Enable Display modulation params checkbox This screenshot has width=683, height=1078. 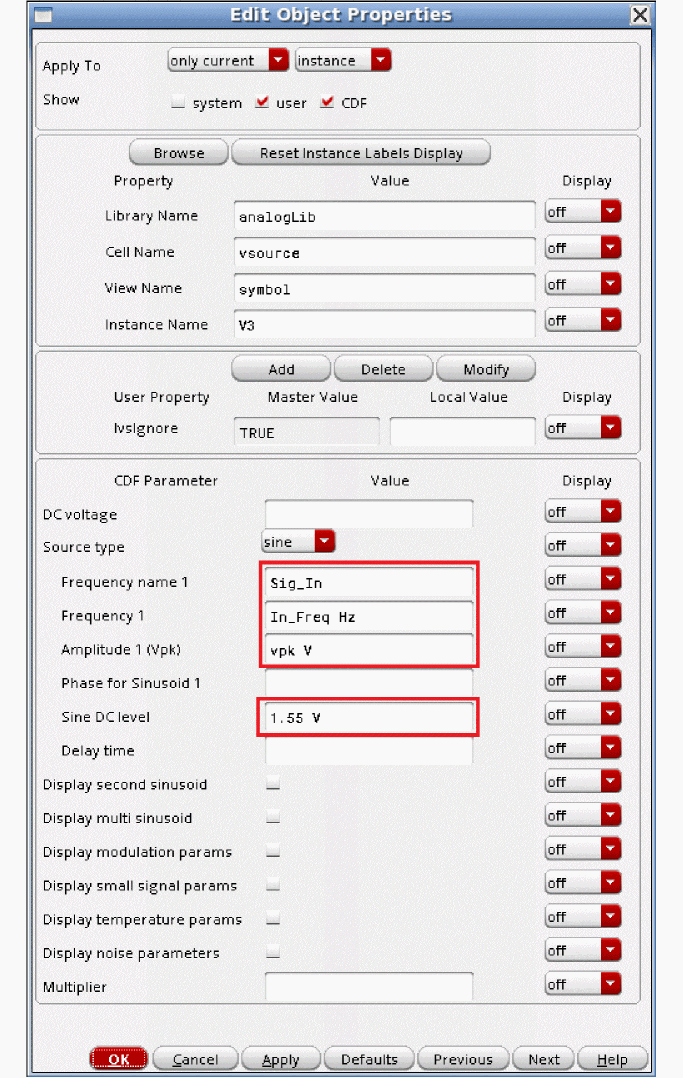click(273, 850)
